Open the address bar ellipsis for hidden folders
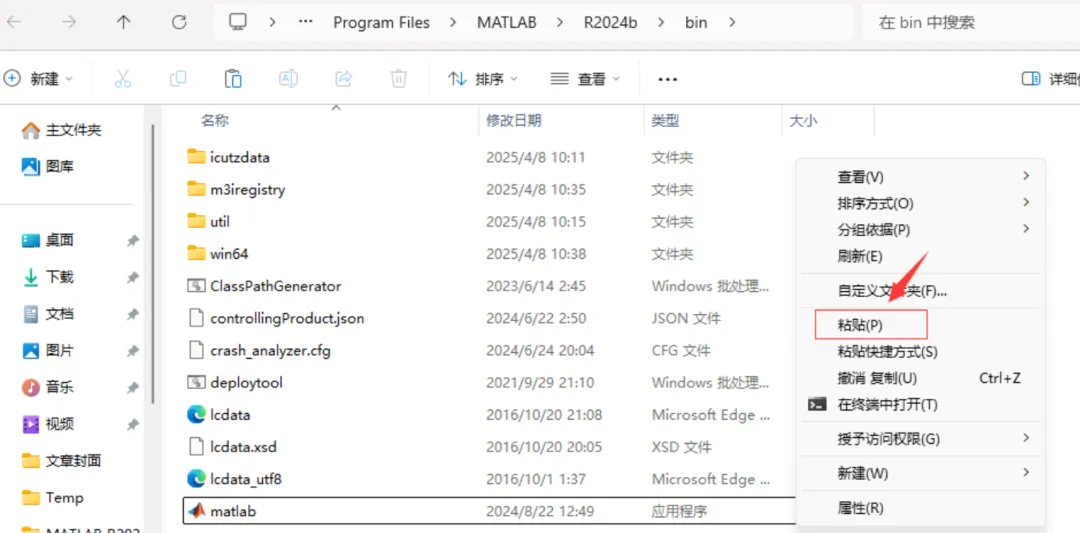The height and width of the screenshot is (533, 1080). pyautogui.click(x=306, y=22)
